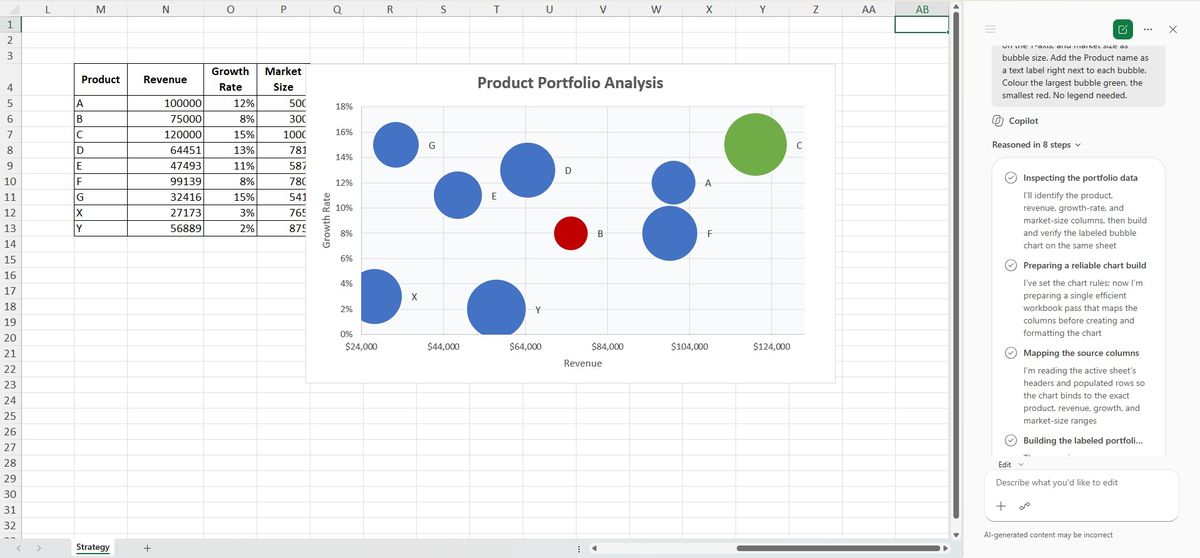Select row header 10
This screenshot has height=558, width=1200.
9,182
